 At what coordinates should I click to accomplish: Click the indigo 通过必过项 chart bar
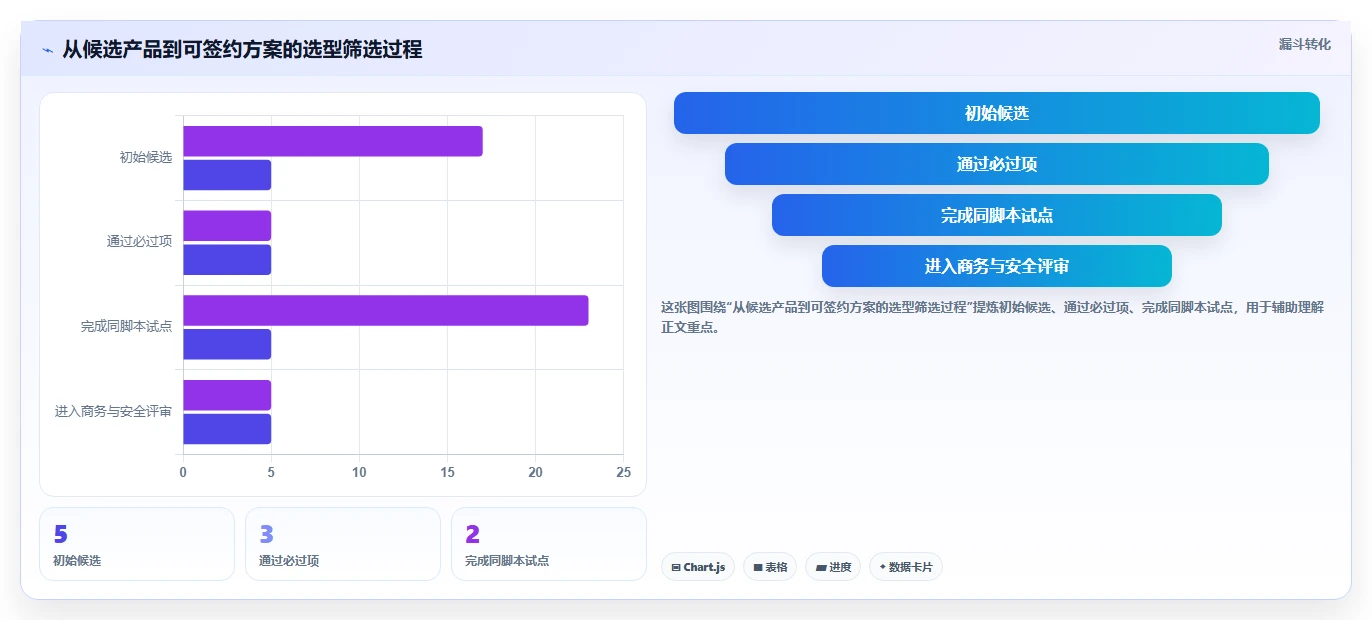(227, 260)
